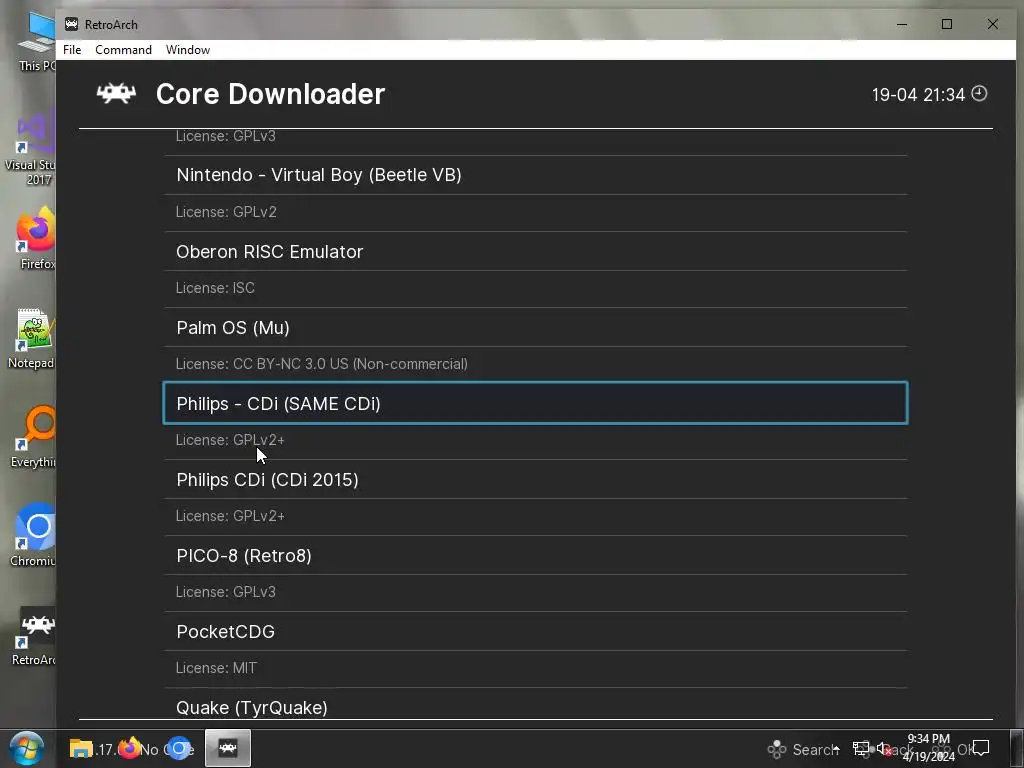Maximize the RetroArch window
This screenshot has width=1024, height=768.
[947, 24]
